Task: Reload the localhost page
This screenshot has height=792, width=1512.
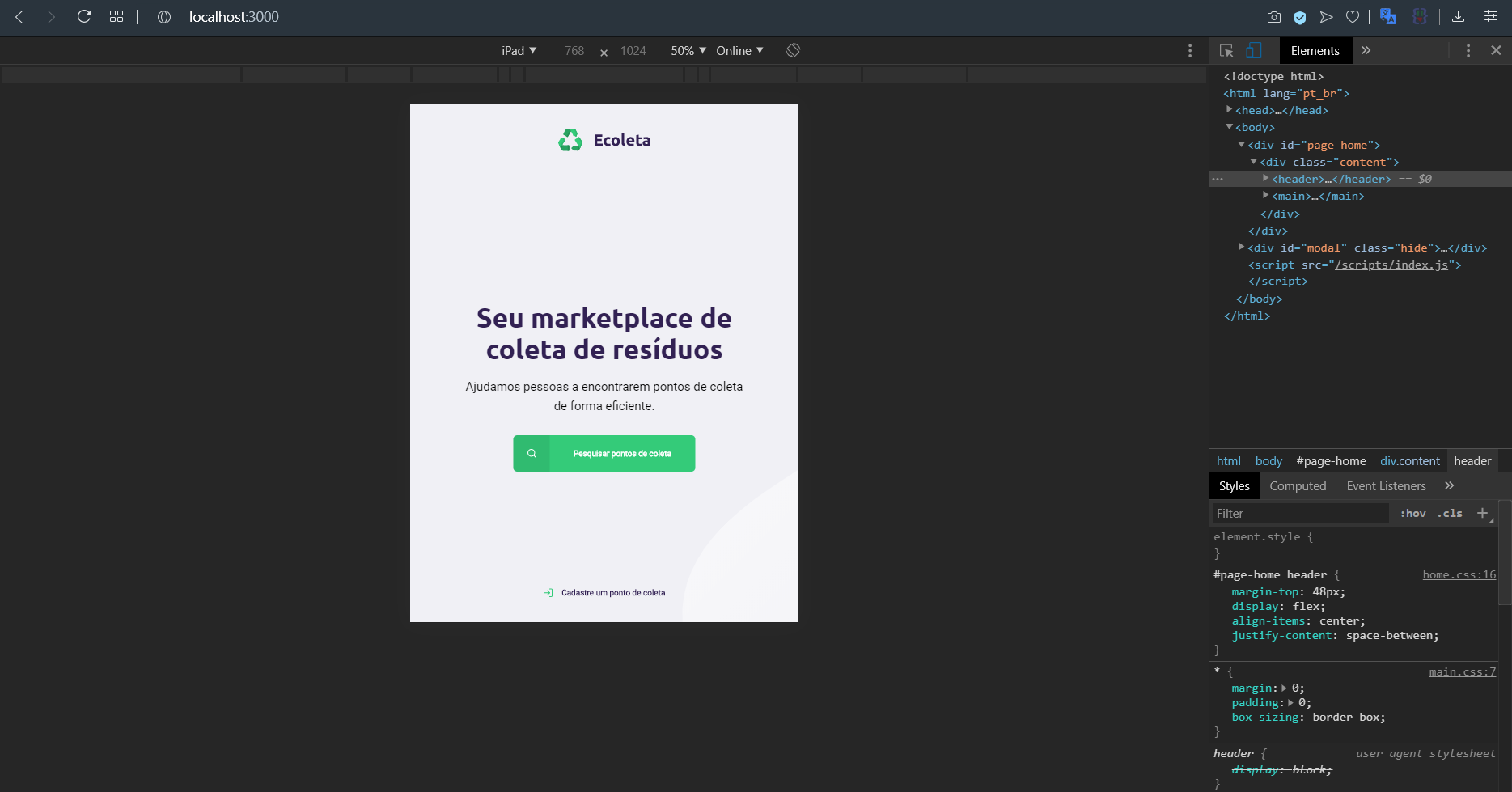Action: tap(83, 16)
